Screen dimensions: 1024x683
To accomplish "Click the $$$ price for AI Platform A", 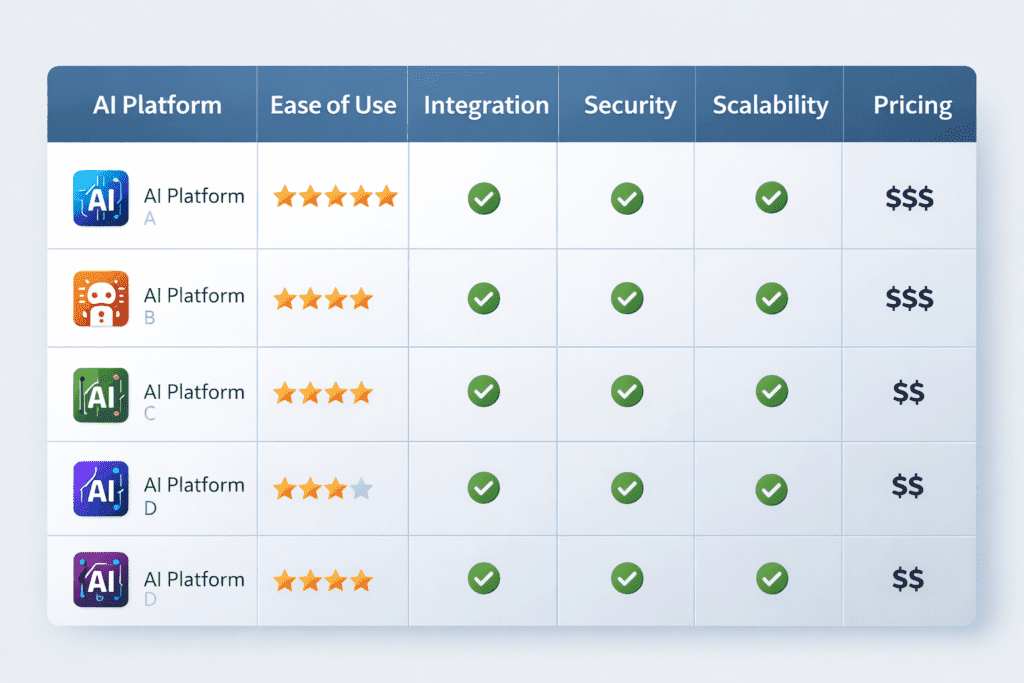I will (x=910, y=198).
